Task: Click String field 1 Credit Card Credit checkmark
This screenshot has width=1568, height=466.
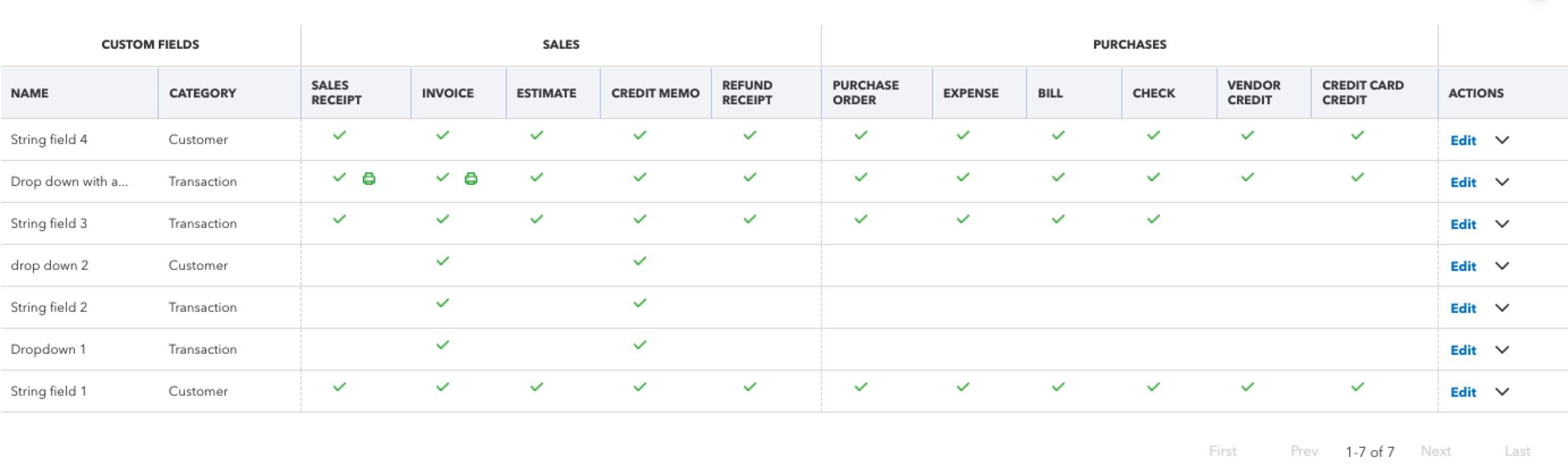Action: tap(1357, 387)
